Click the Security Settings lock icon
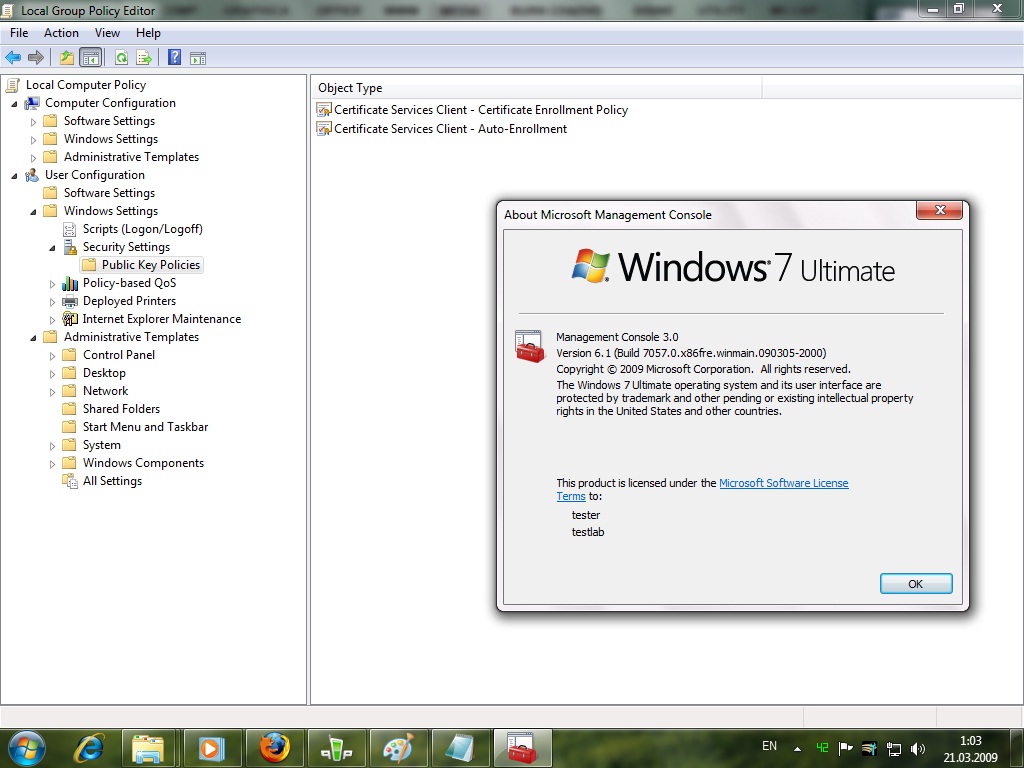1024x768 pixels. [x=70, y=247]
